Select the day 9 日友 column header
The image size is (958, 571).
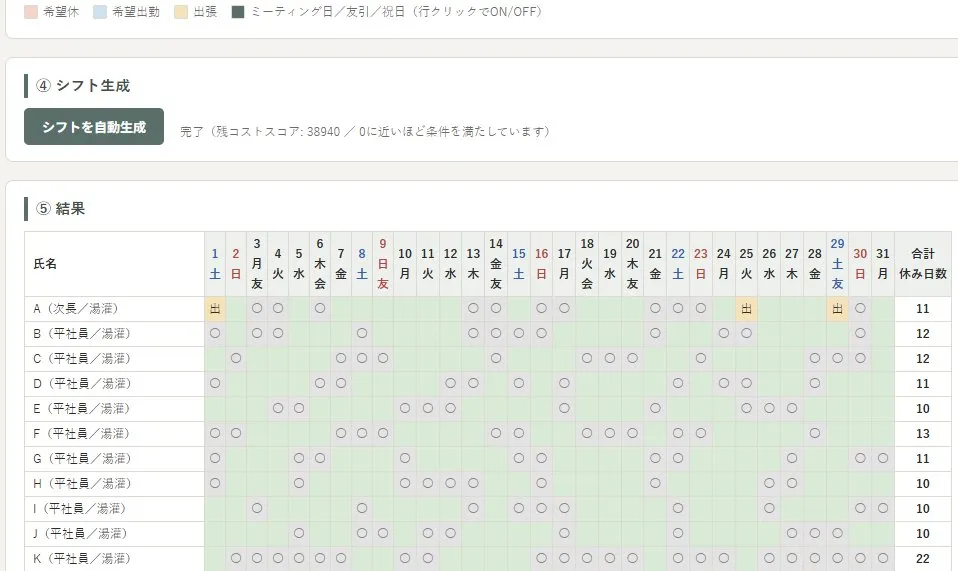pyautogui.click(x=382, y=264)
